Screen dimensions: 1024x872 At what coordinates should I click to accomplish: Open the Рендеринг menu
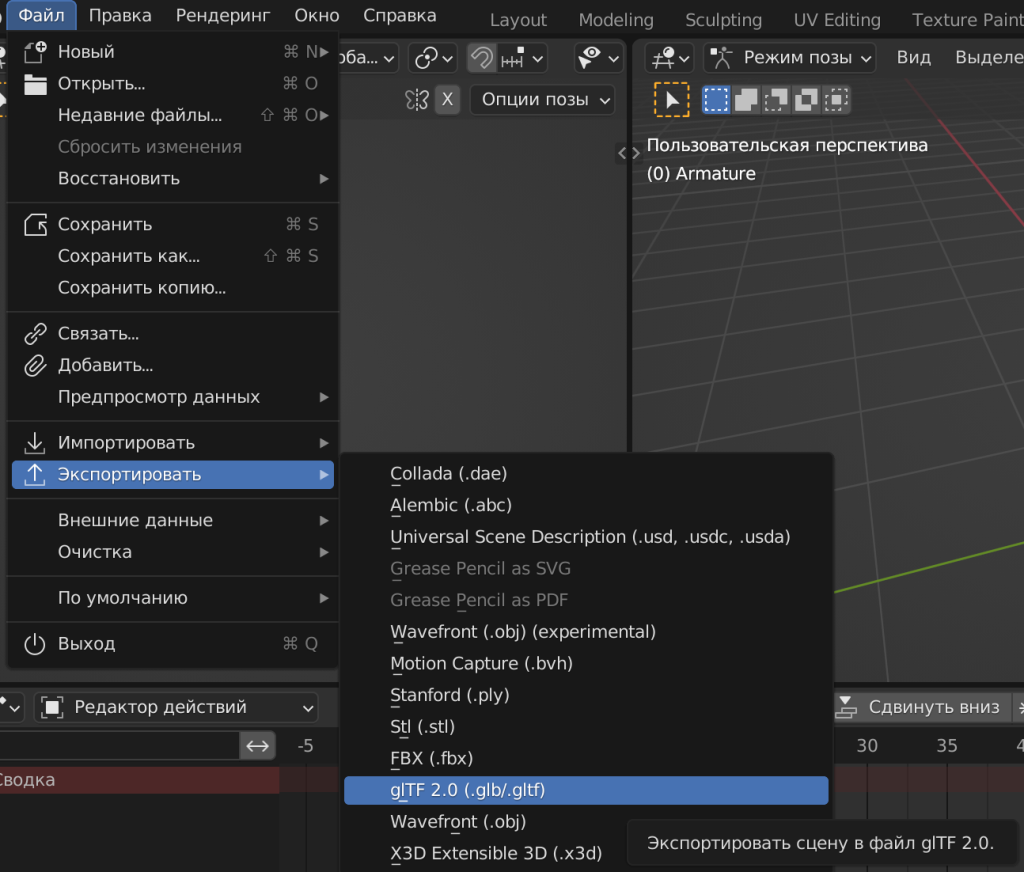pos(223,15)
